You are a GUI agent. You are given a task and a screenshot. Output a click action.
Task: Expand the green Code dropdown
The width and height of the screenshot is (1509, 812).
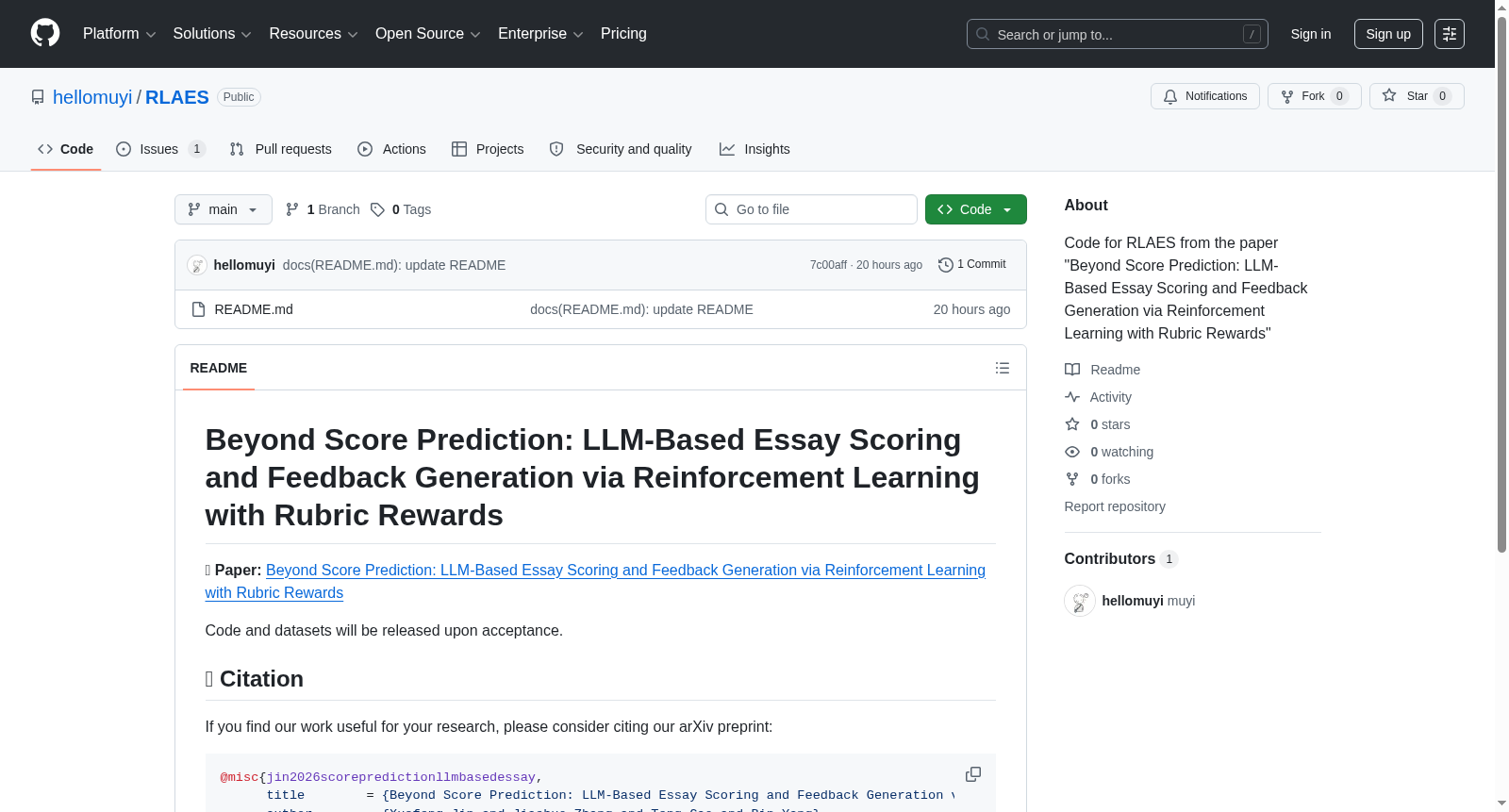(x=976, y=209)
